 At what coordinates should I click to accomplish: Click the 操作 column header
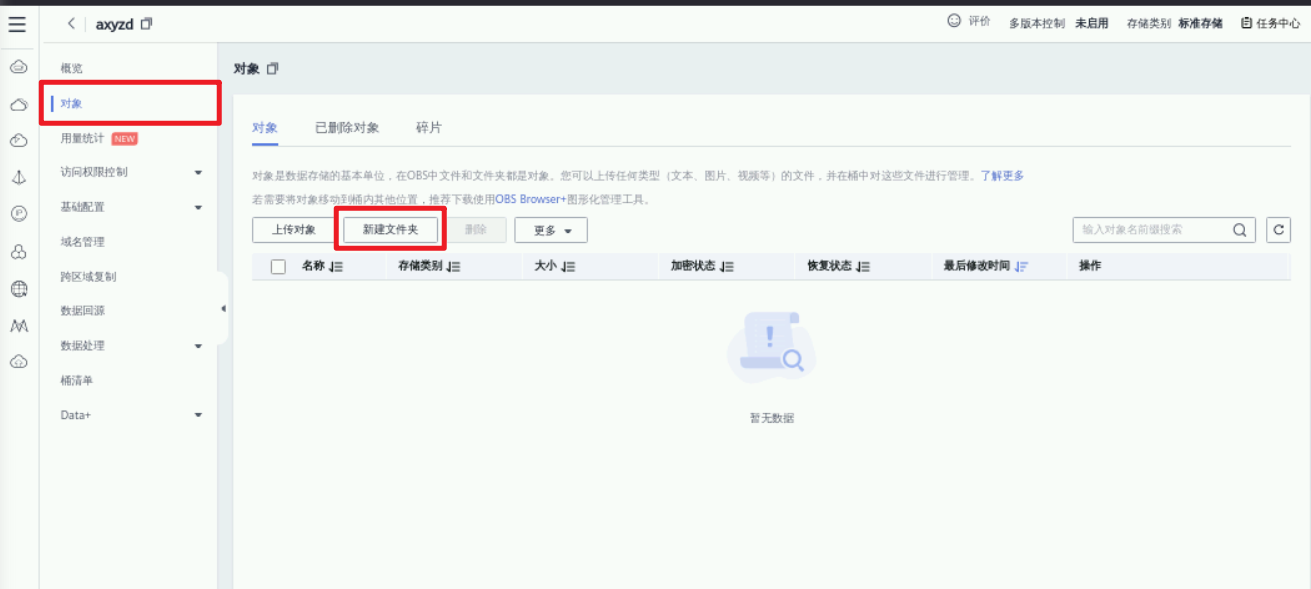point(1090,266)
